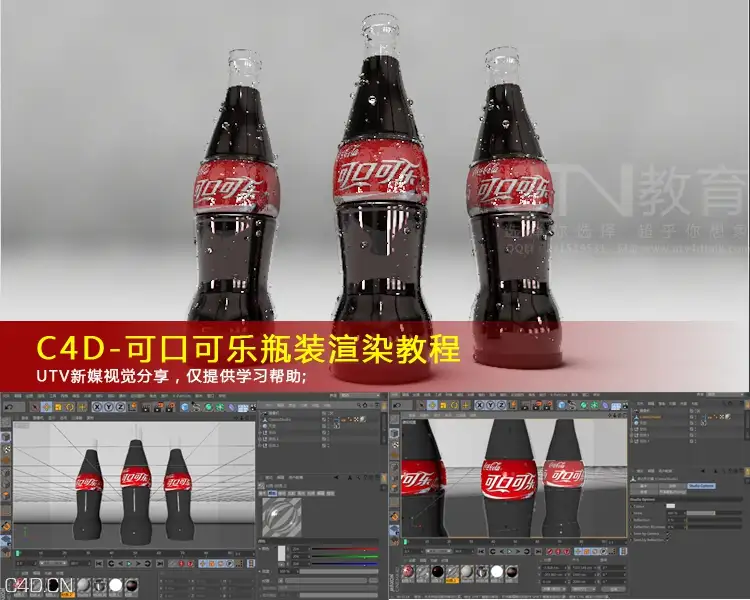This screenshot has width=750, height=600.
Task: Click floor/environment icon in right C4D toolbar
Action: tap(616, 405)
